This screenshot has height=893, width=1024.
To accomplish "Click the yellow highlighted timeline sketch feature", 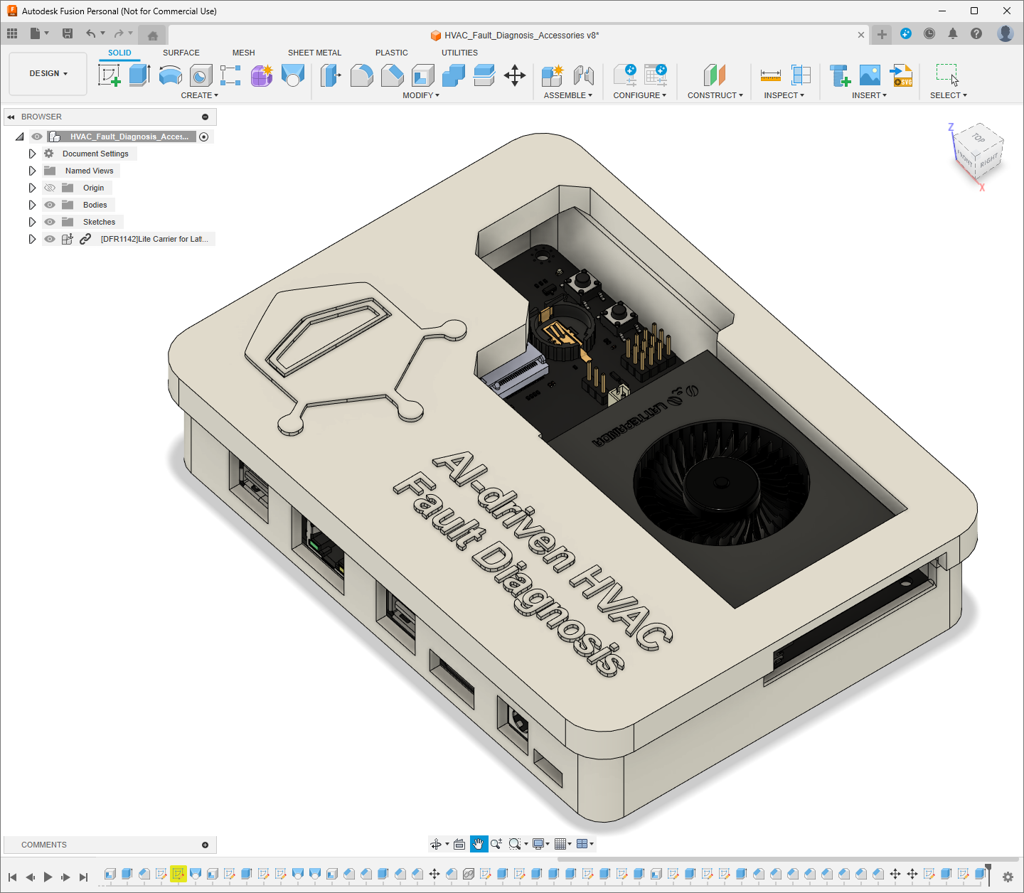I will tap(178, 874).
